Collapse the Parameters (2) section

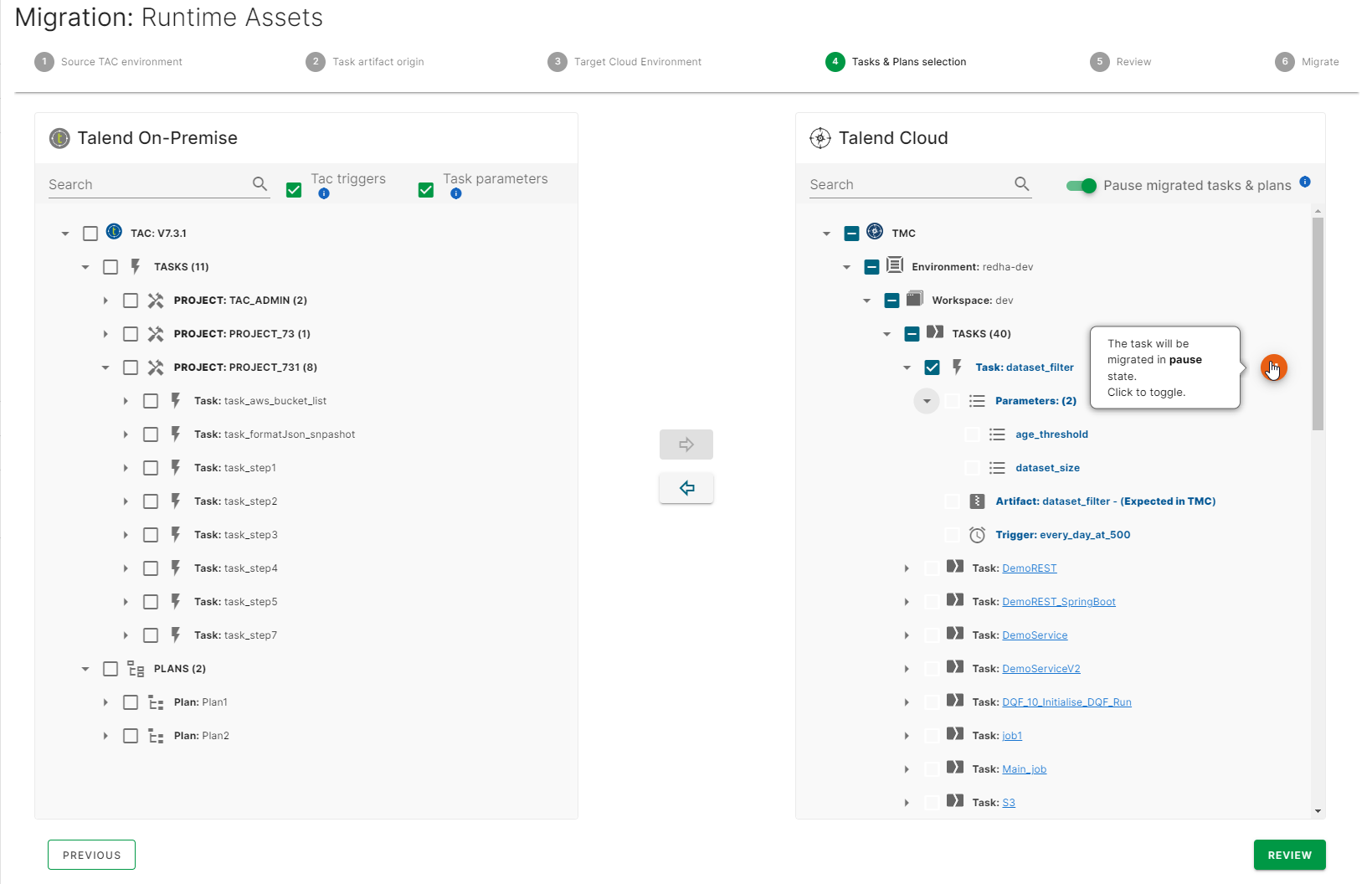[x=926, y=401]
